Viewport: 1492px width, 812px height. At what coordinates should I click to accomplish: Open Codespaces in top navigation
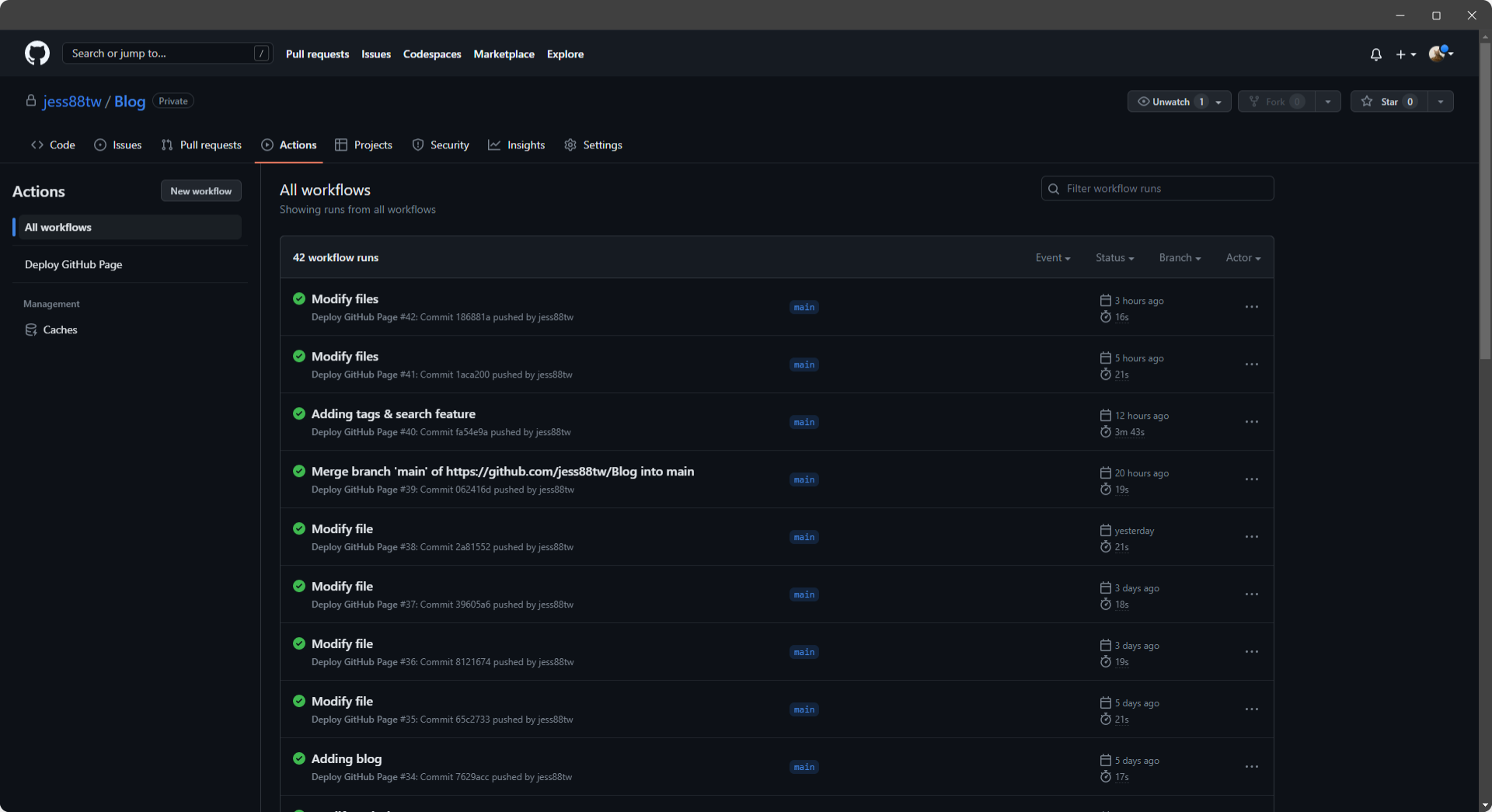click(x=432, y=54)
